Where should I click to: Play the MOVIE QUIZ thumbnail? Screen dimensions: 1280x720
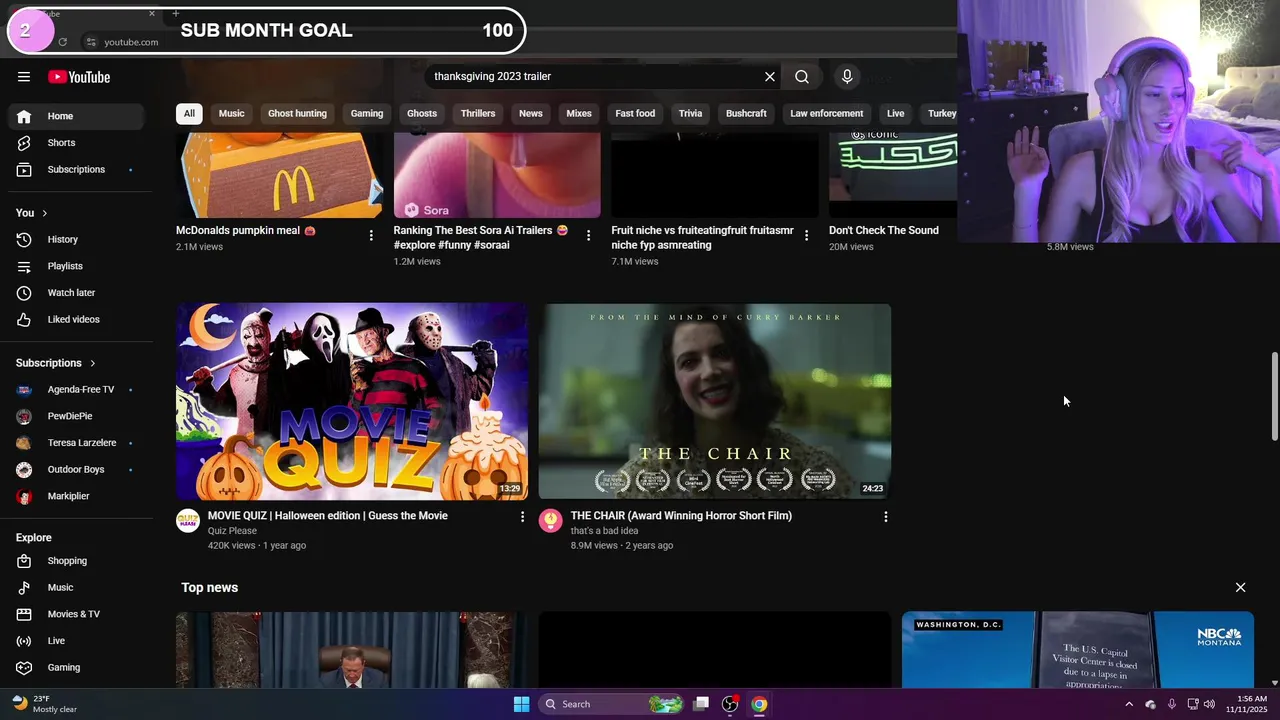pos(352,401)
